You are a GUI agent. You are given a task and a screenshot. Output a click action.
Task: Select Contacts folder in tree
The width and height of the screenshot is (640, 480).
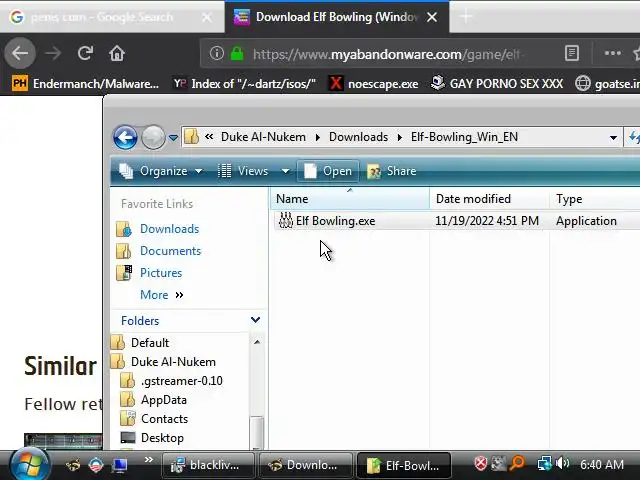coord(164,419)
